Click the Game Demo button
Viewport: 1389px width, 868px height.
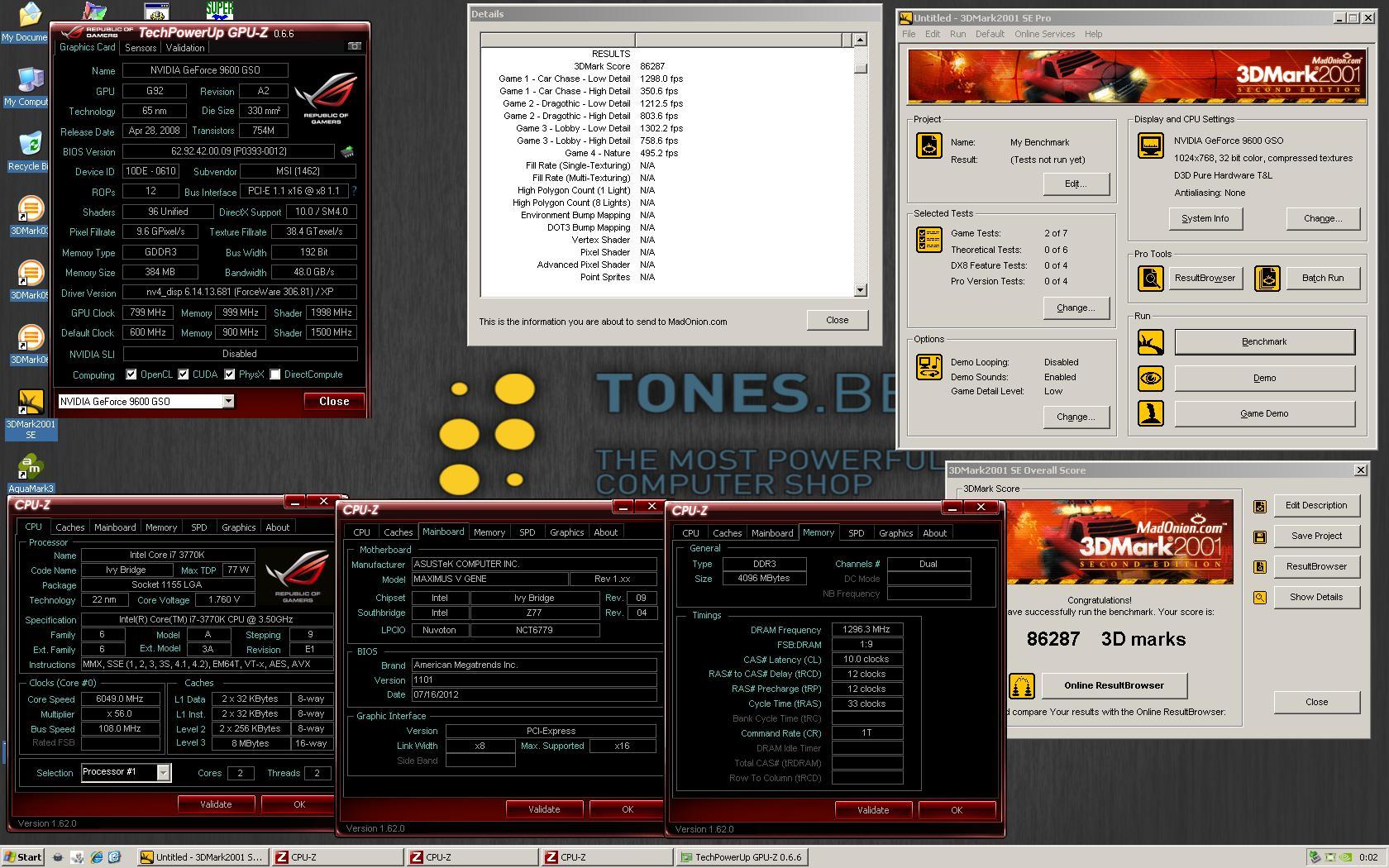point(1264,413)
